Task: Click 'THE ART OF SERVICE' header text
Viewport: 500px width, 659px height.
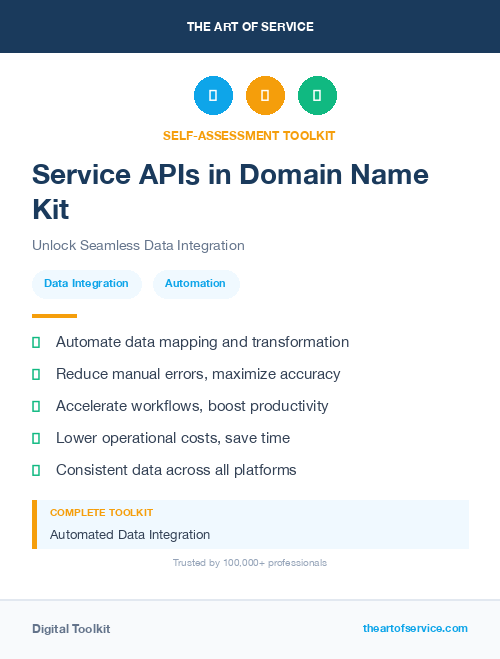Action: 250,26
